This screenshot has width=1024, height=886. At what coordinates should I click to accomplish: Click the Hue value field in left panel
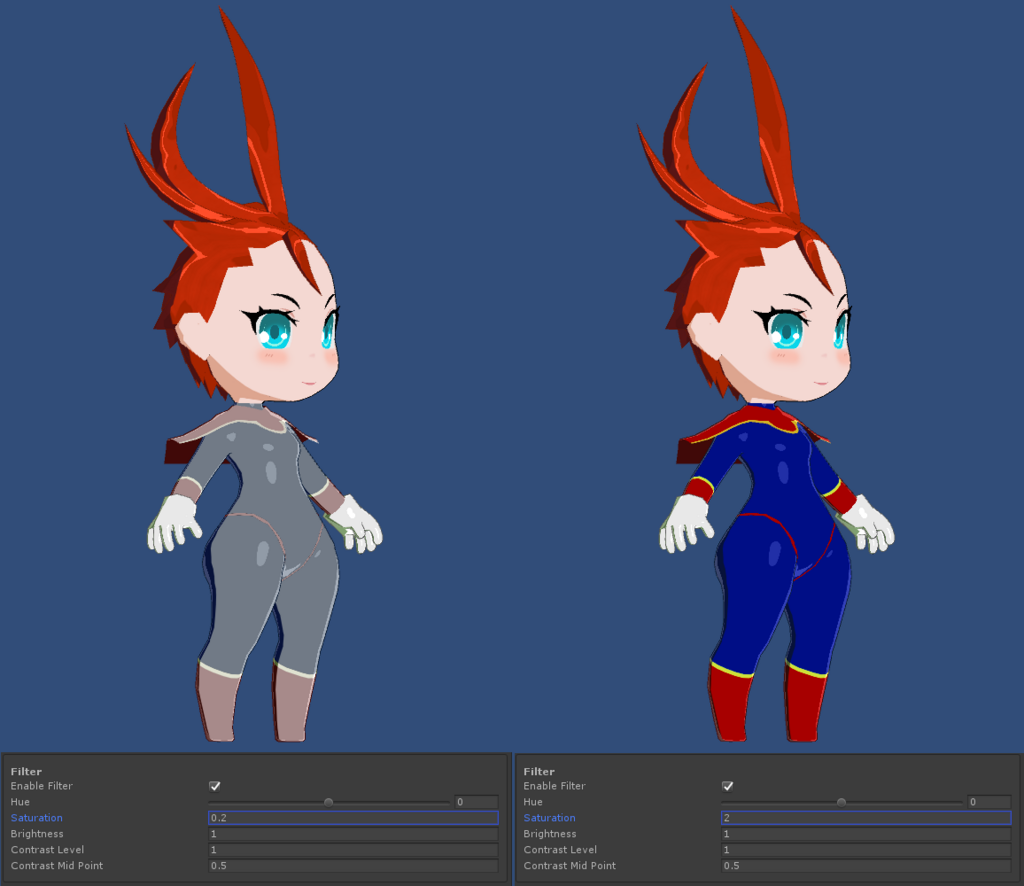pyautogui.click(x=477, y=802)
